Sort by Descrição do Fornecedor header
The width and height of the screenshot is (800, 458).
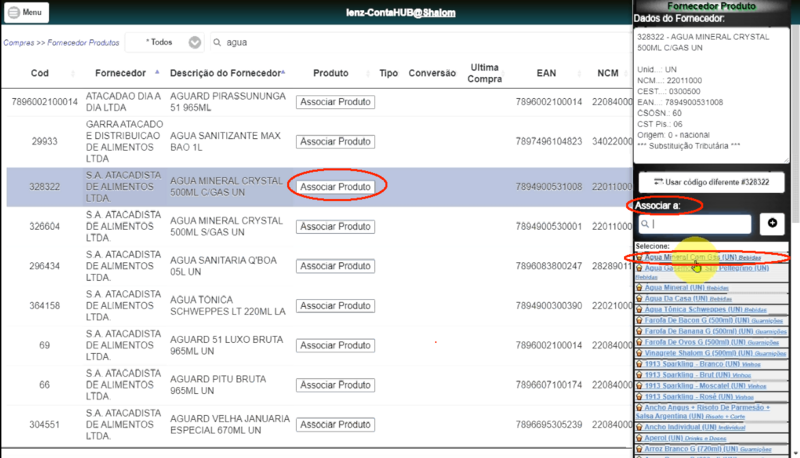227,73
